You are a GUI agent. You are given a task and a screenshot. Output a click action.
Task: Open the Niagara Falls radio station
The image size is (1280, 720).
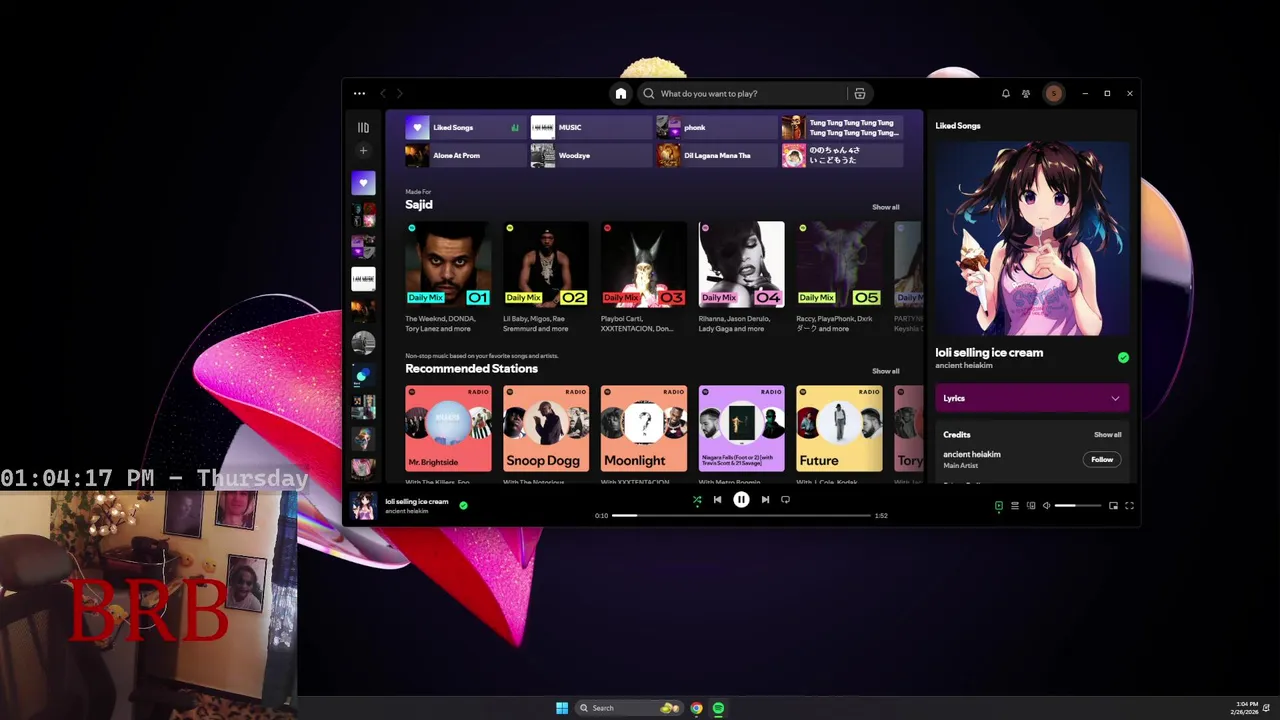pyautogui.click(x=741, y=428)
